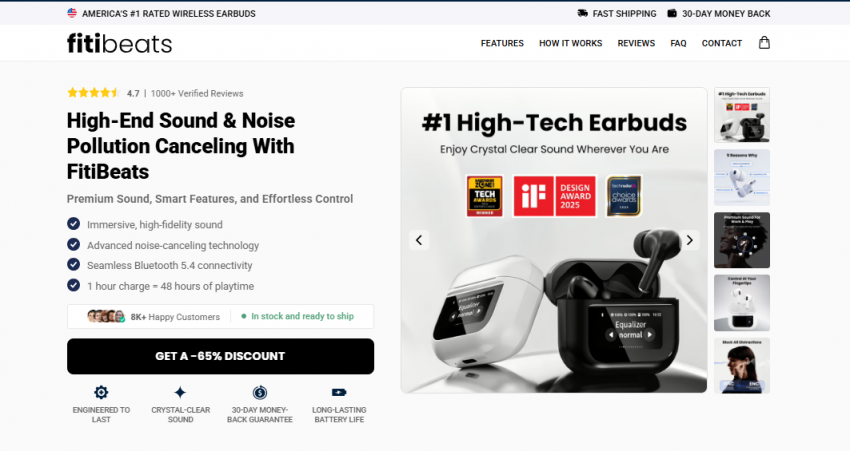This screenshot has height=451, width=850.
Task: Go to previous carousel image with left arrow
Action: [419, 240]
